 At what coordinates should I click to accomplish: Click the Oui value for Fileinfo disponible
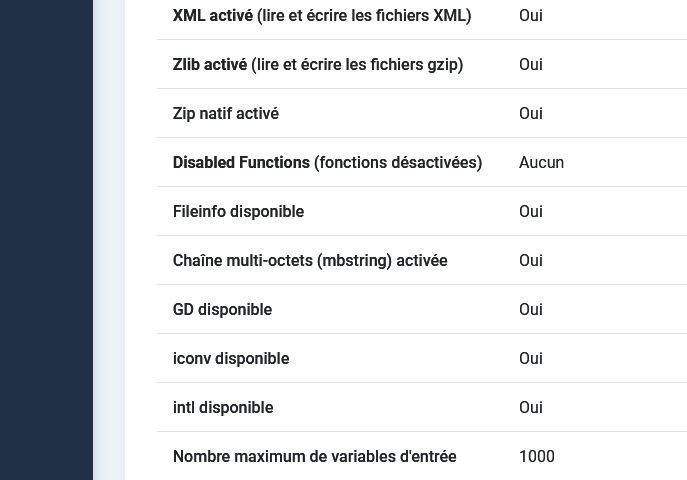pyautogui.click(x=531, y=212)
